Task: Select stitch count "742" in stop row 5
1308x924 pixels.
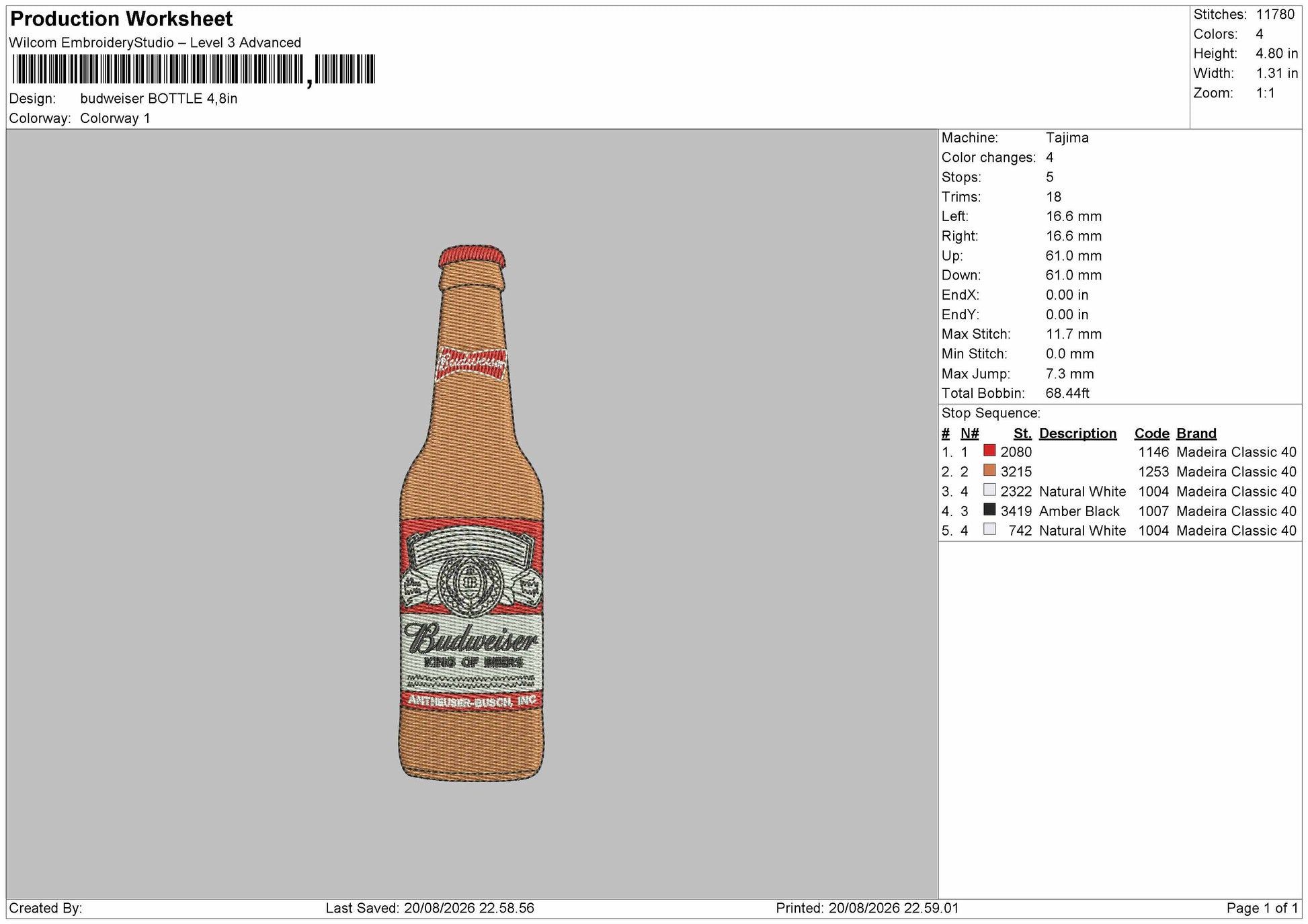Action: (x=1020, y=531)
